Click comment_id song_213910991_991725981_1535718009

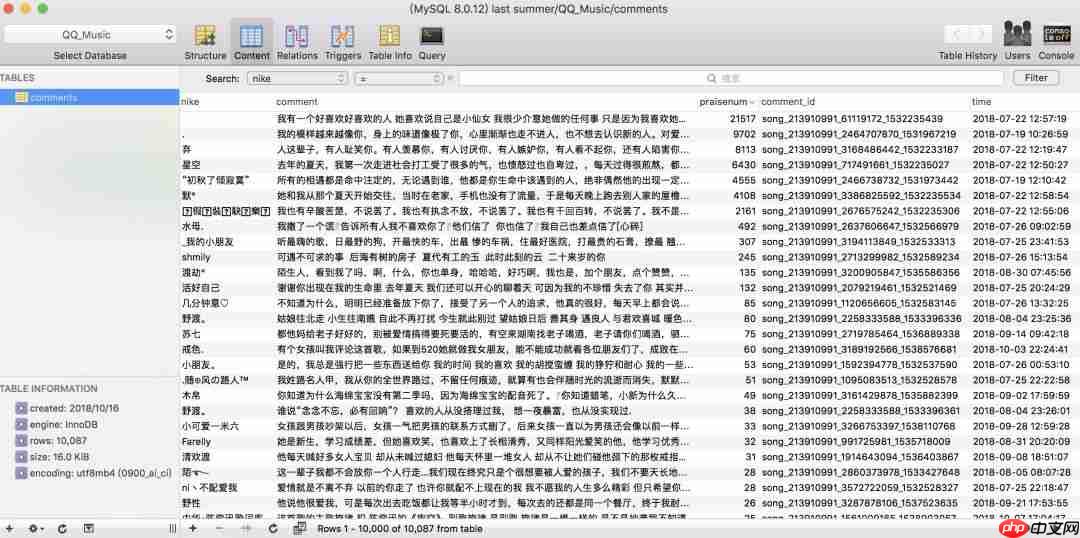[x=855, y=442]
